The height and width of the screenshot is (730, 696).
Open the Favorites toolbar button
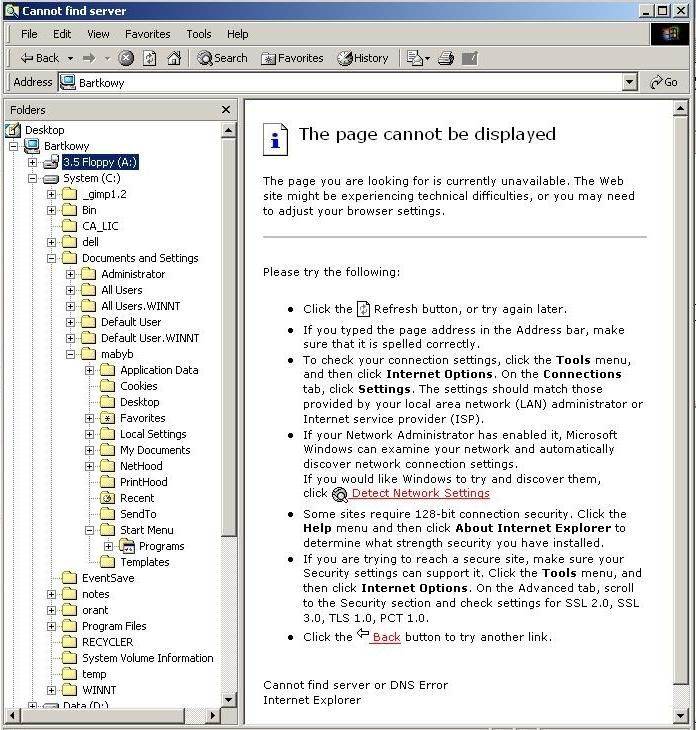[292, 58]
